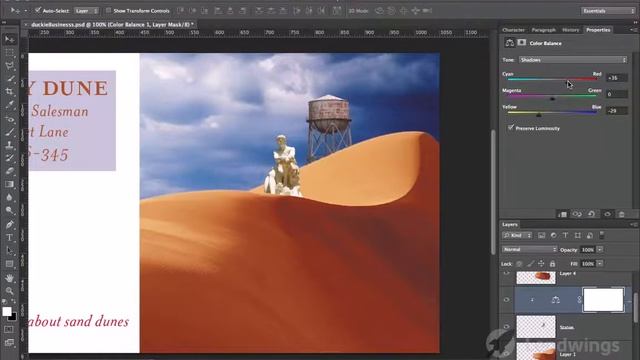Open the Tone Shadows dropdown

(573, 60)
